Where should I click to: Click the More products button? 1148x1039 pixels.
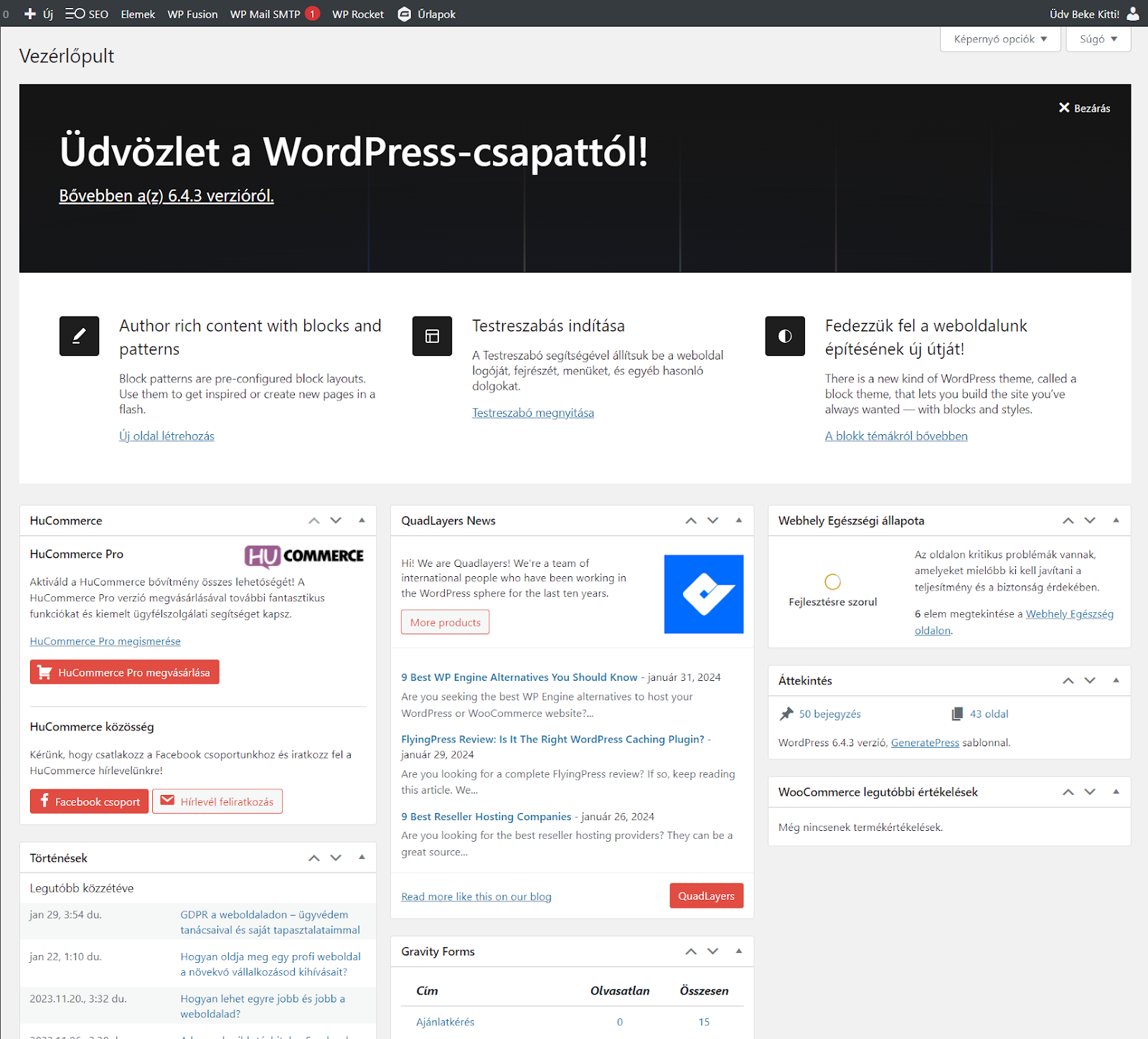point(446,622)
